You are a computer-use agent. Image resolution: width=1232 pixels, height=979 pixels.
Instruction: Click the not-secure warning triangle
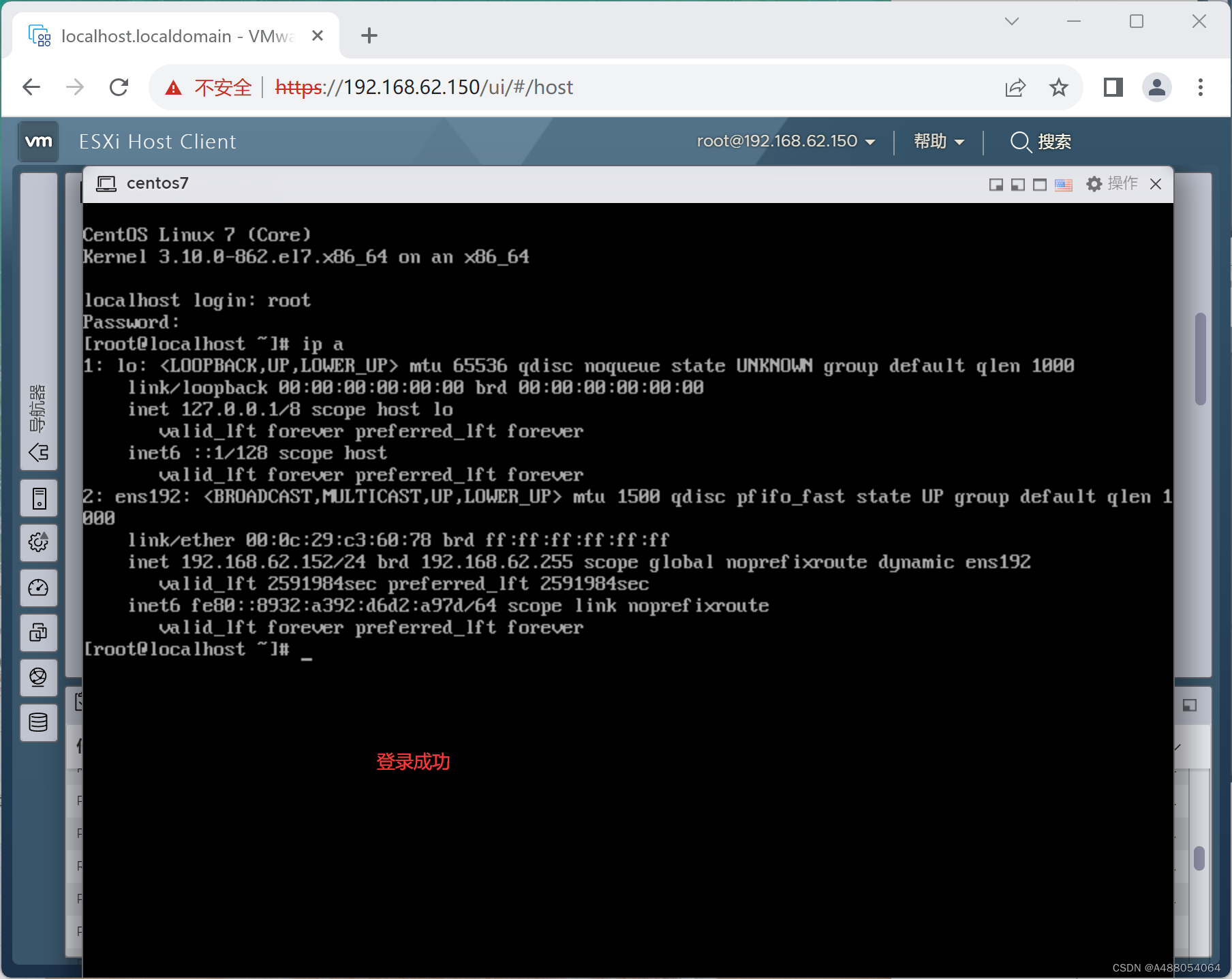[174, 88]
